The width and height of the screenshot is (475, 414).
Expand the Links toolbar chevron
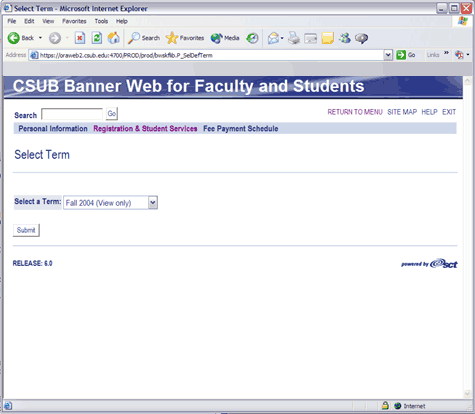click(x=446, y=53)
